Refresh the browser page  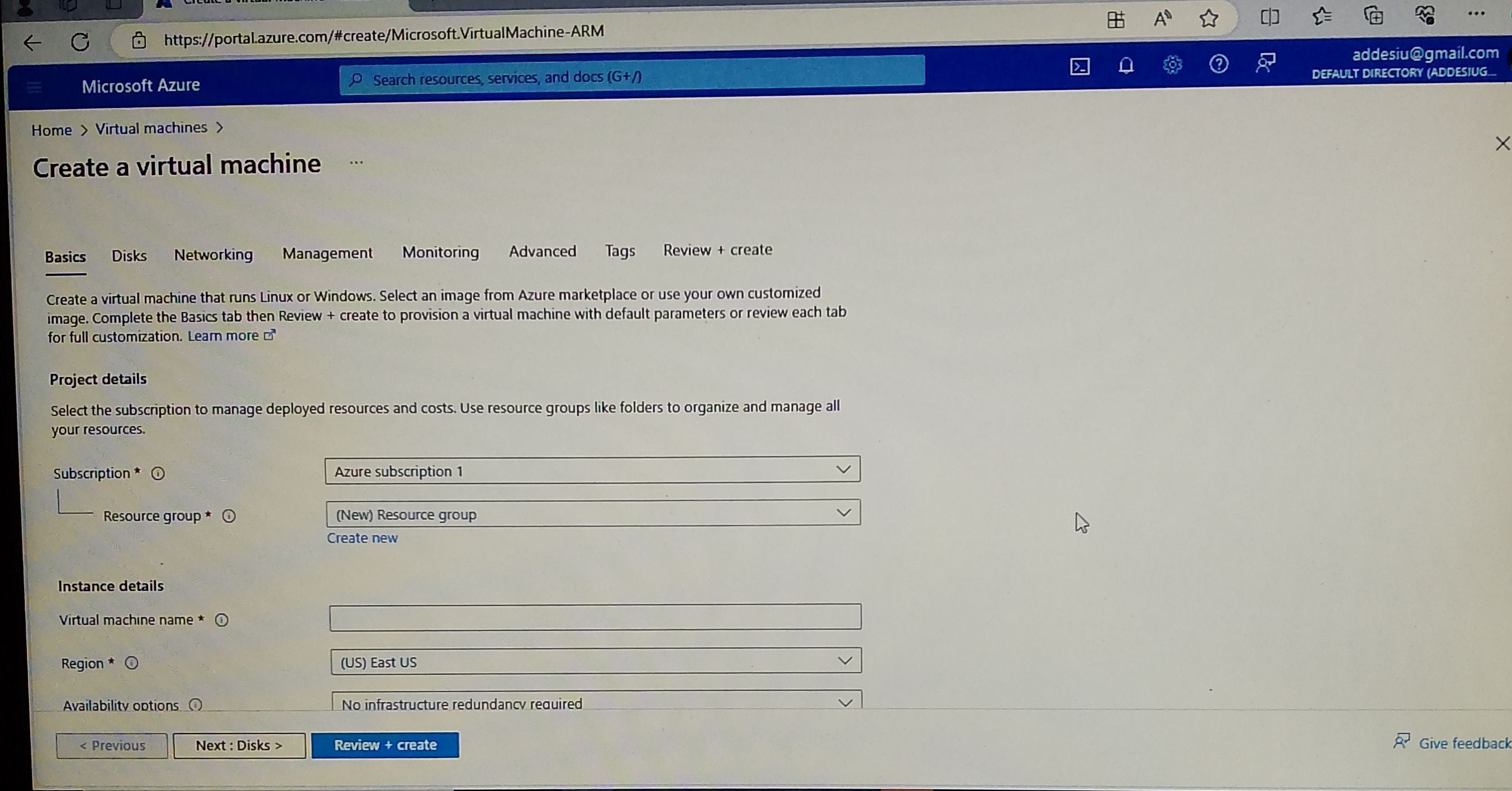[x=80, y=42]
